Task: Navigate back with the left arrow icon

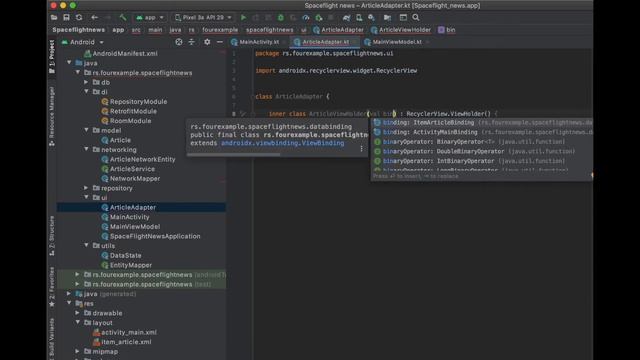Action: (x=94, y=18)
